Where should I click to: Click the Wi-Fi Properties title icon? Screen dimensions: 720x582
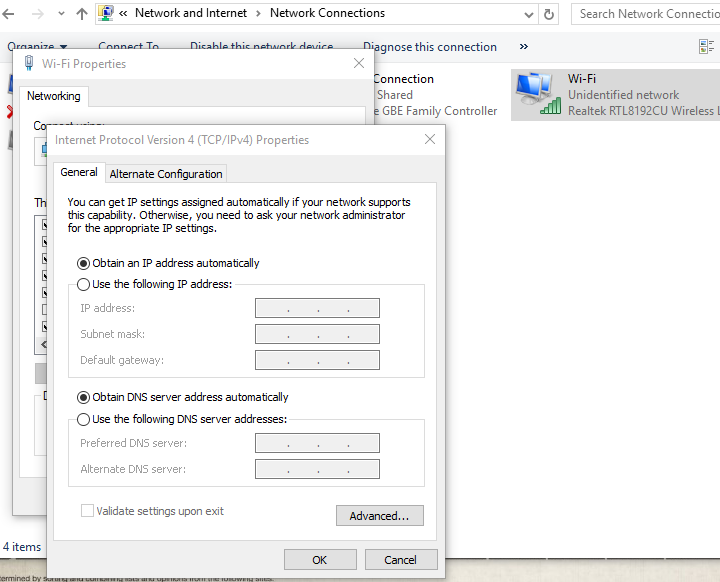point(28,63)
